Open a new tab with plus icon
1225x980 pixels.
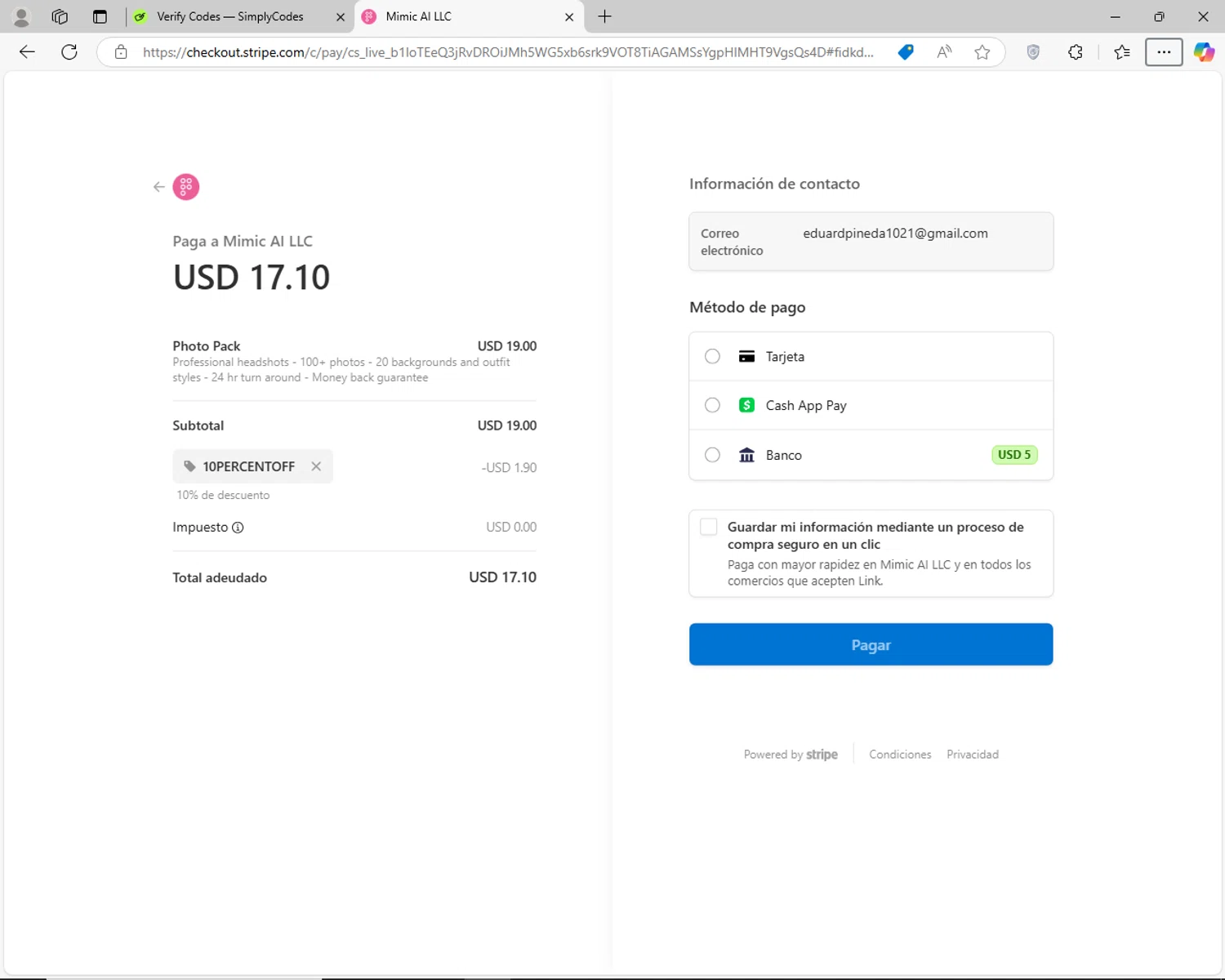(604, 16)
